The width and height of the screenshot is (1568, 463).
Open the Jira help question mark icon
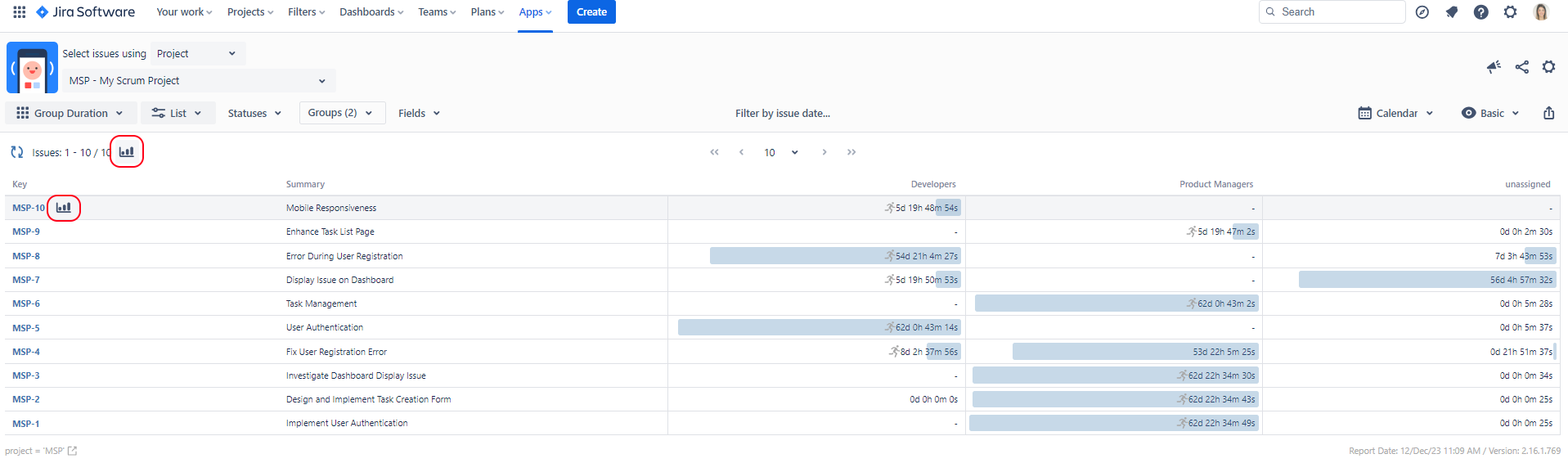point(1480,11)
